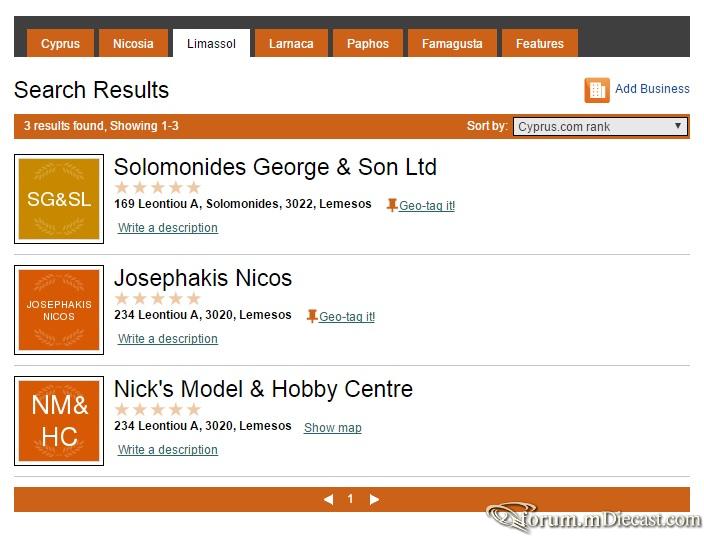This screenshot has height=536, width=704.
Task: Open the Features tab
Action: pyautogui.click(x=540, y=44)
